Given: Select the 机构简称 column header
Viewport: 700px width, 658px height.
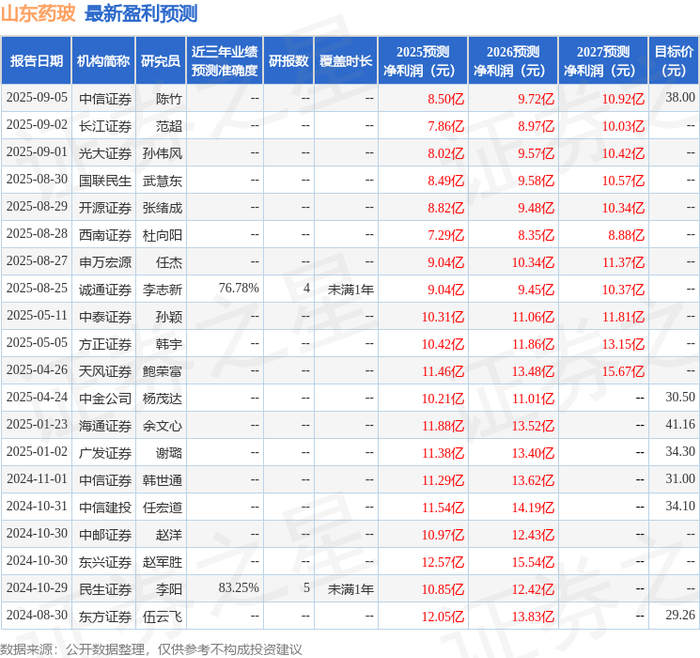Looking at the screenshot, I should pyautogui.click(x=104, y=61).
